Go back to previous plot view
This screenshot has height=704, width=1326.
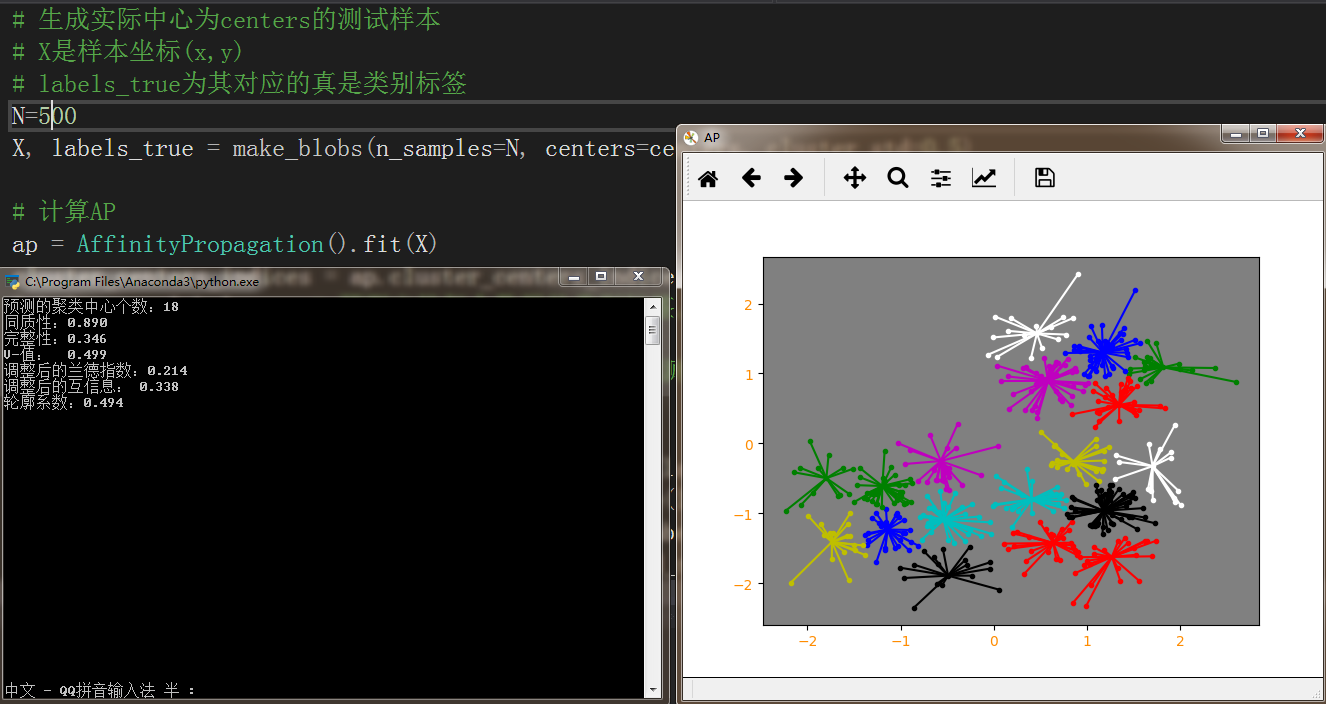(751, 178)
